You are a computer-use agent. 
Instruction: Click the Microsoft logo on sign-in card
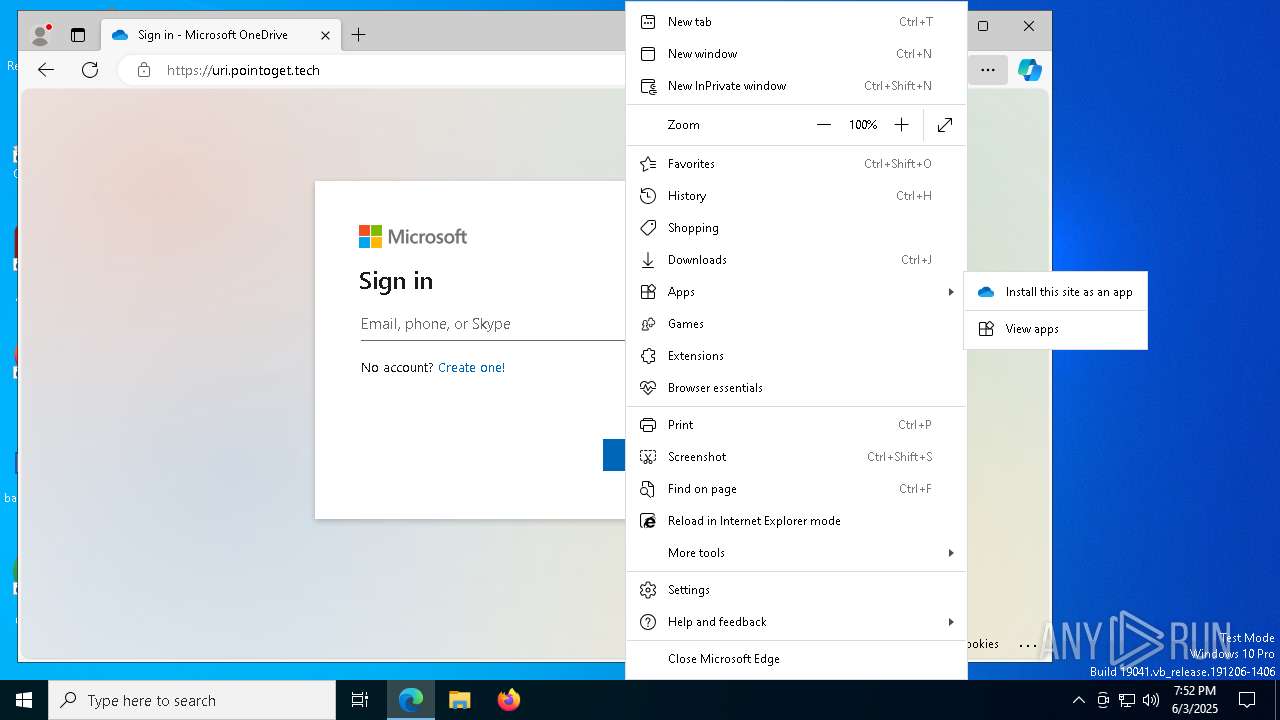click(413, 237)
